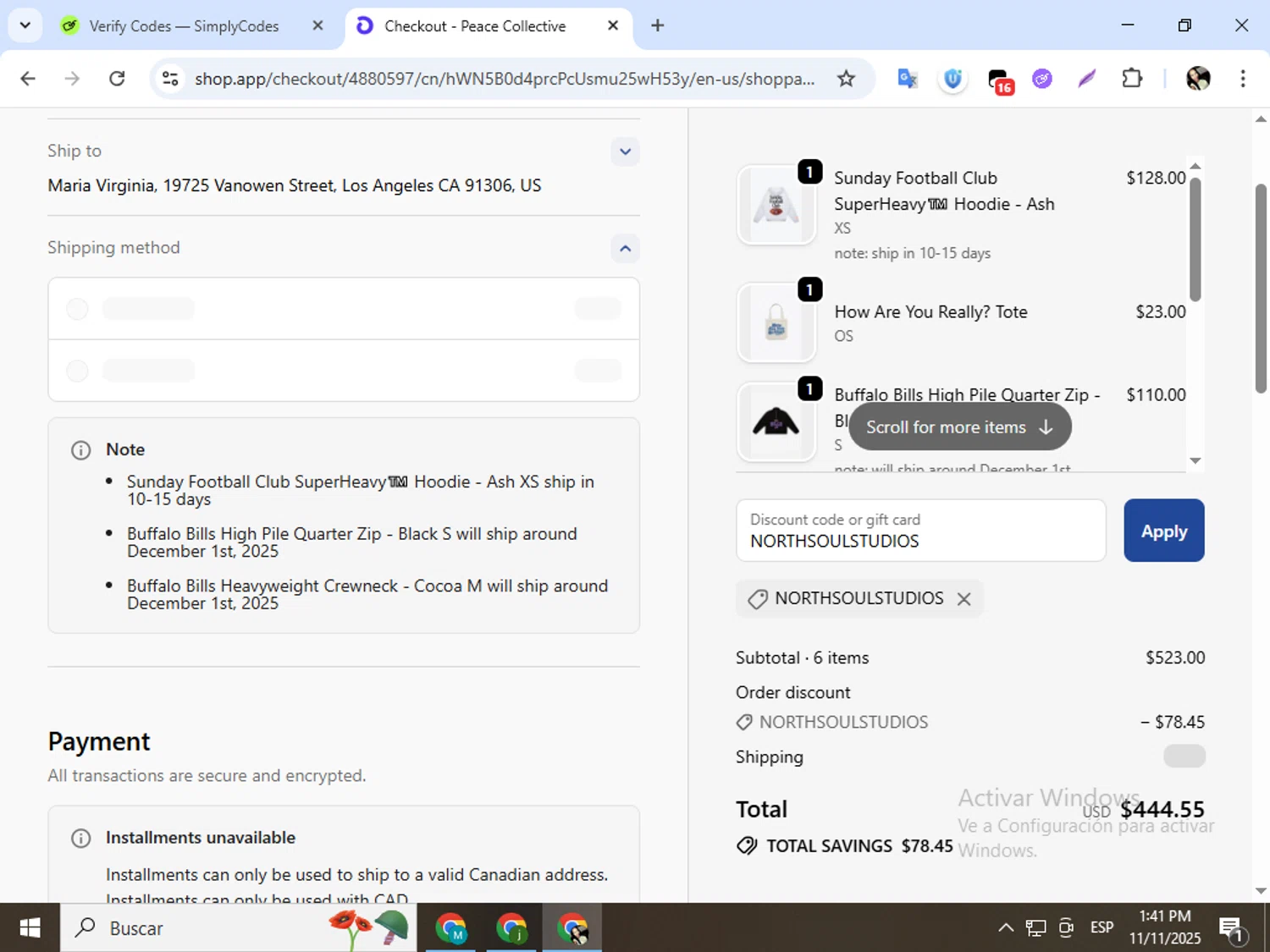Open the Sunday Football Club Hoodie thumbnail

point(776,206)
